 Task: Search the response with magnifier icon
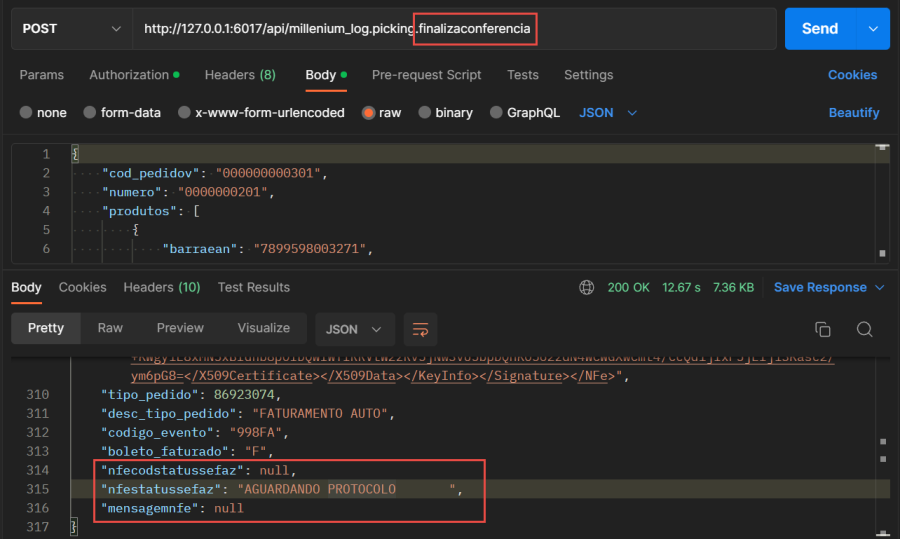pyautogui.click(x=865, y=329)
